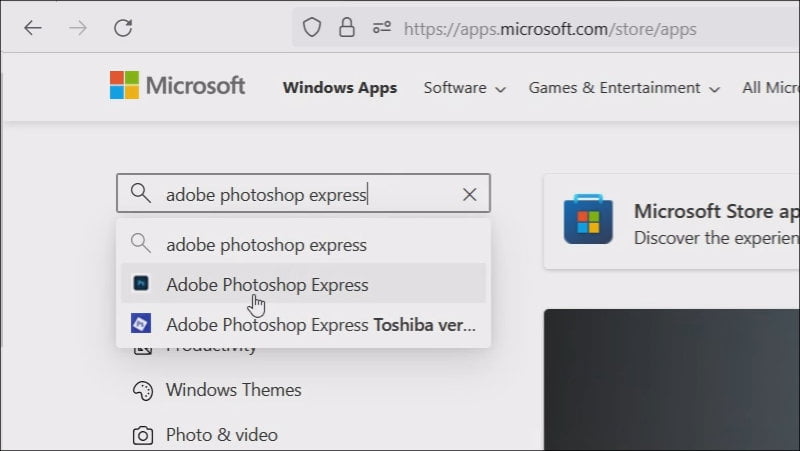800x451 pixels.
Task: Choose the Adobe Photoshop Express app suggestion
Action: point(304,284)
